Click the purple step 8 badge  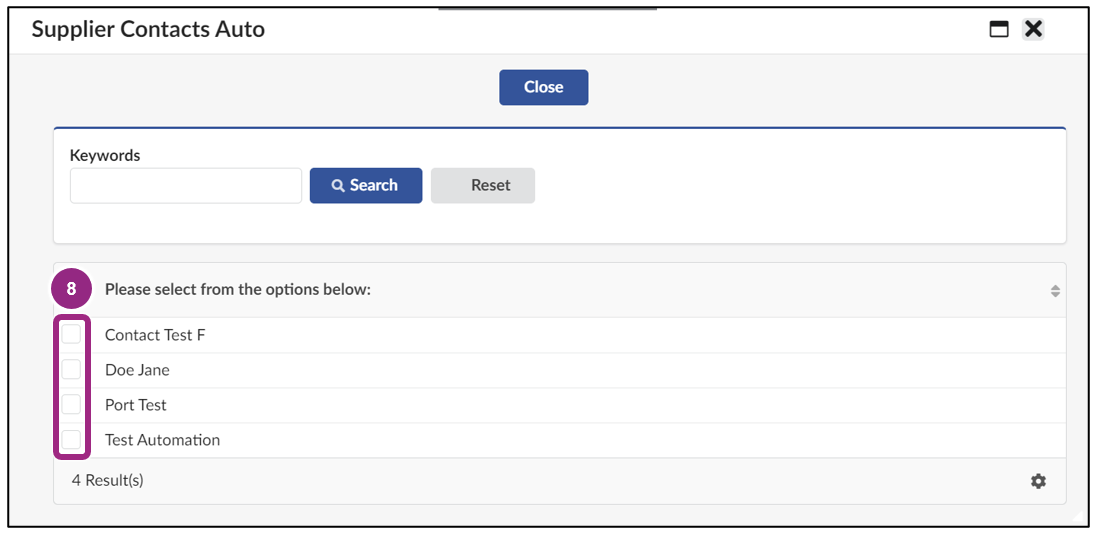point(71,289)
